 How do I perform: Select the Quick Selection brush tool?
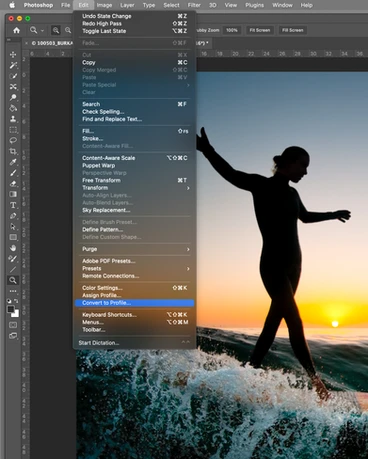coord(13,76)
